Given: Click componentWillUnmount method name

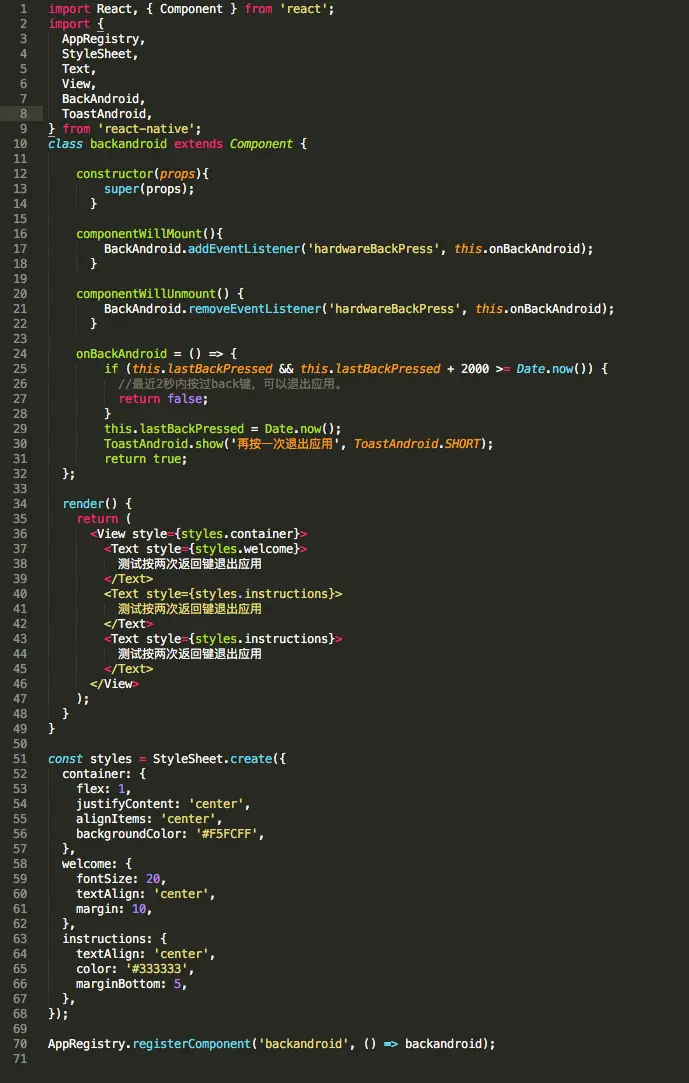Looking at the screenshot, I should [x=146, y=294].
